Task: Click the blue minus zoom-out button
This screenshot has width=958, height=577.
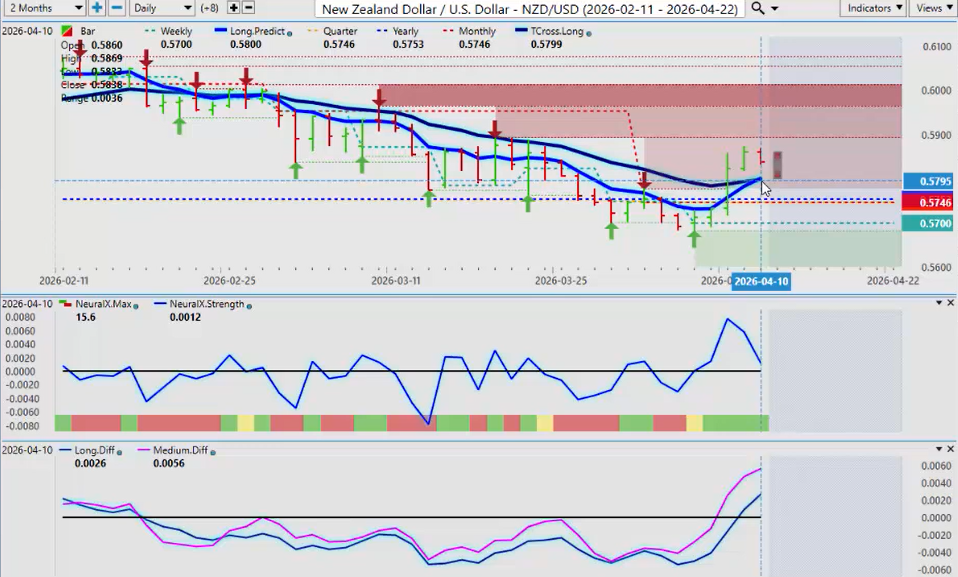Action: (x=117, y=8)
